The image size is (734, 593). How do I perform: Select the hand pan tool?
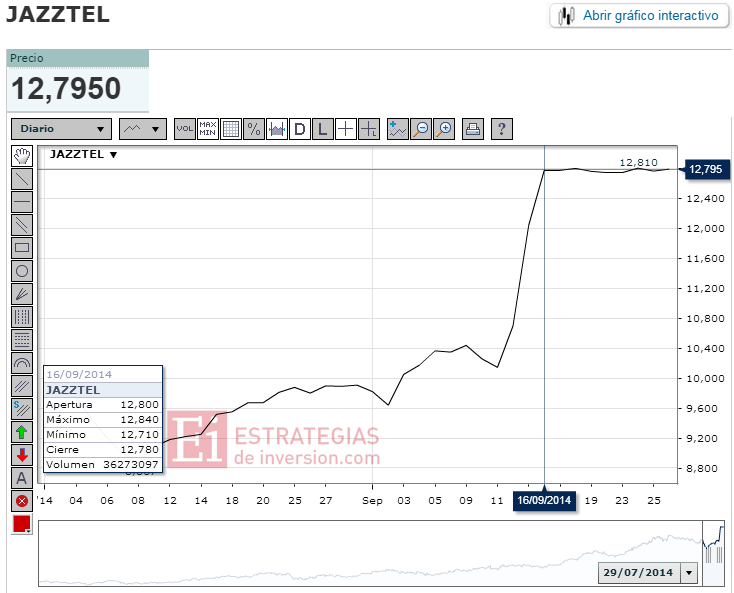tap(22, 156)
